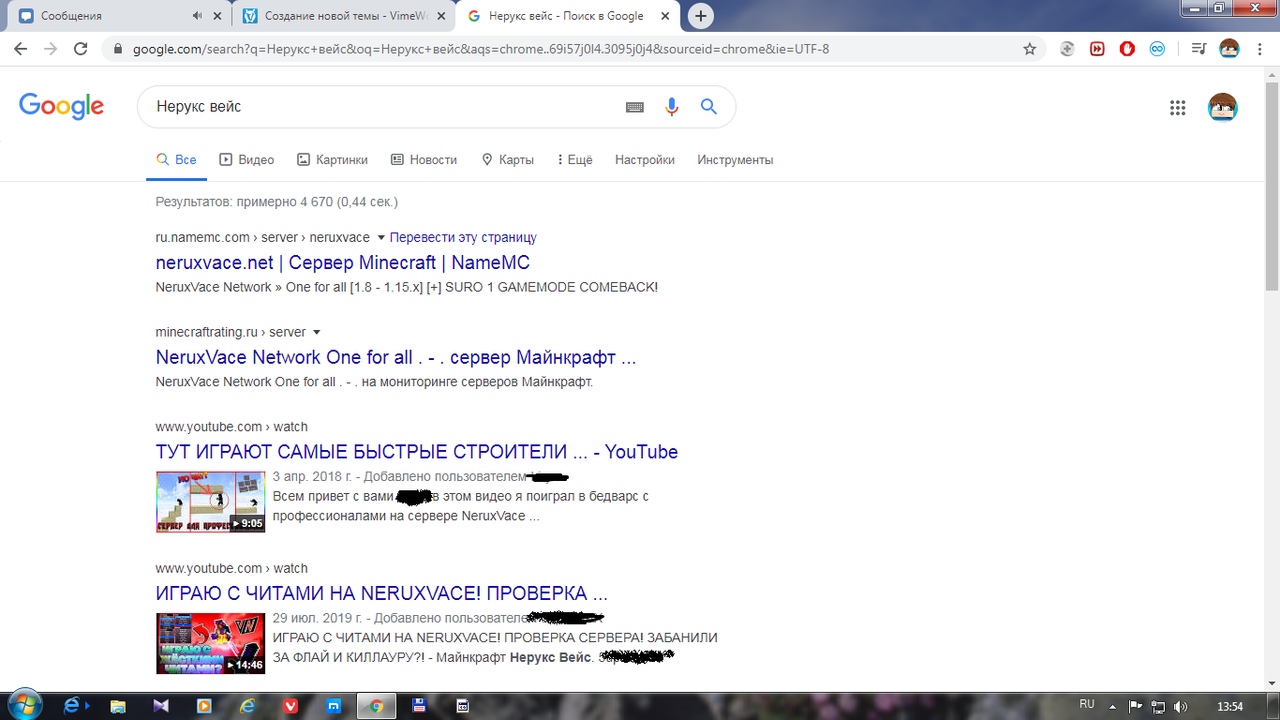Reload the page with the refresh icon
Viewport: 1280px width, 720px height.
pos(81,48)
